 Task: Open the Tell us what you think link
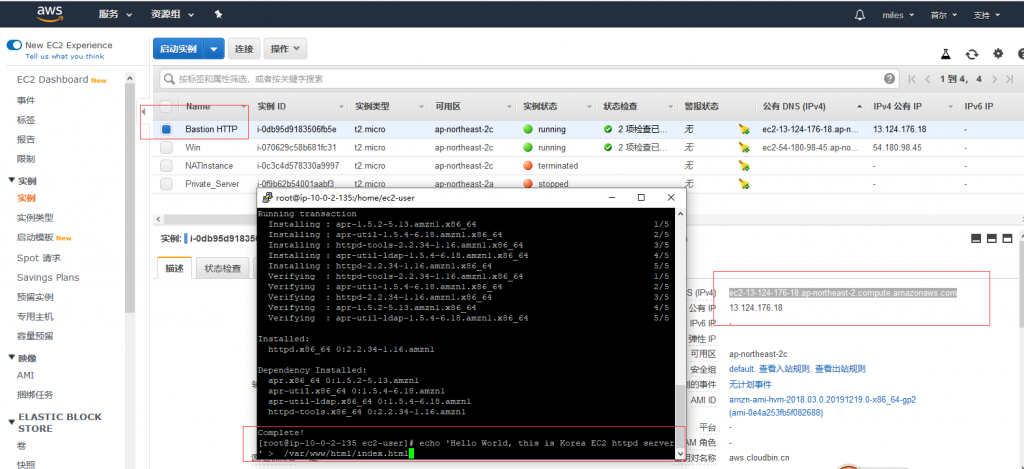pyautogui.click(x=65, y=56)
